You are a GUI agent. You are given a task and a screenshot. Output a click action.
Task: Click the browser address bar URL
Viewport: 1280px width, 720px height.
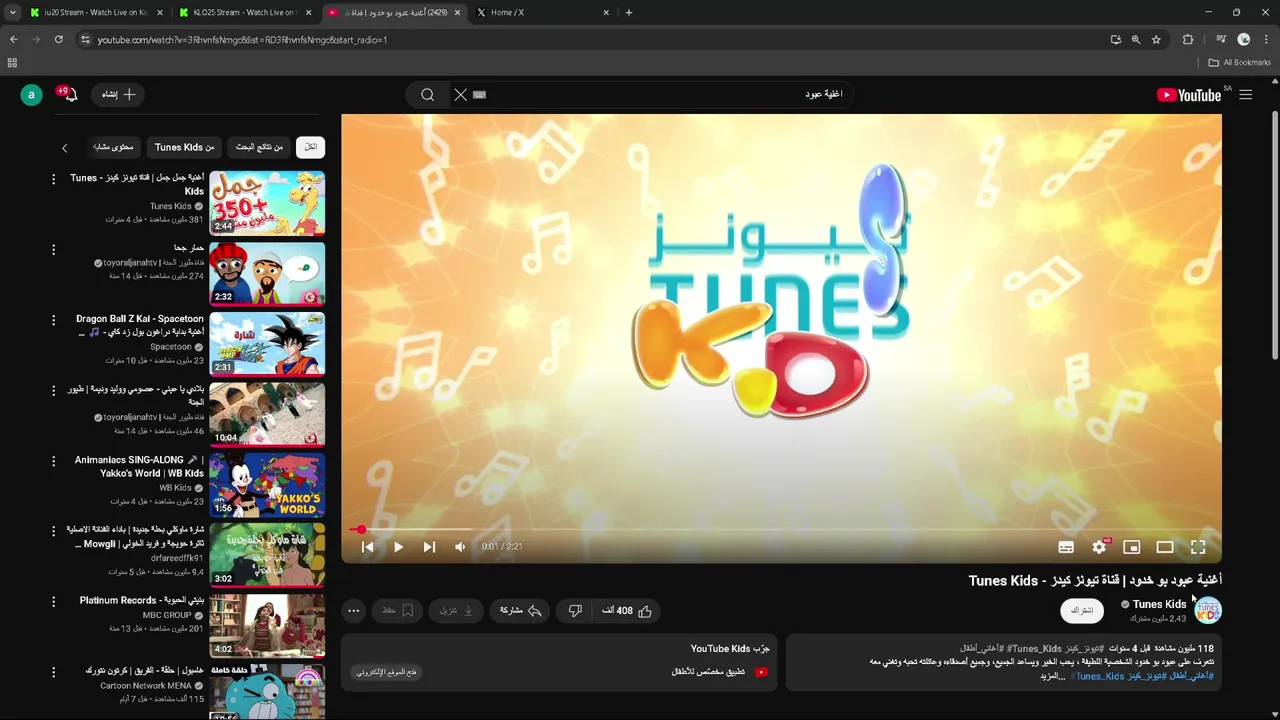click(242, 40)
